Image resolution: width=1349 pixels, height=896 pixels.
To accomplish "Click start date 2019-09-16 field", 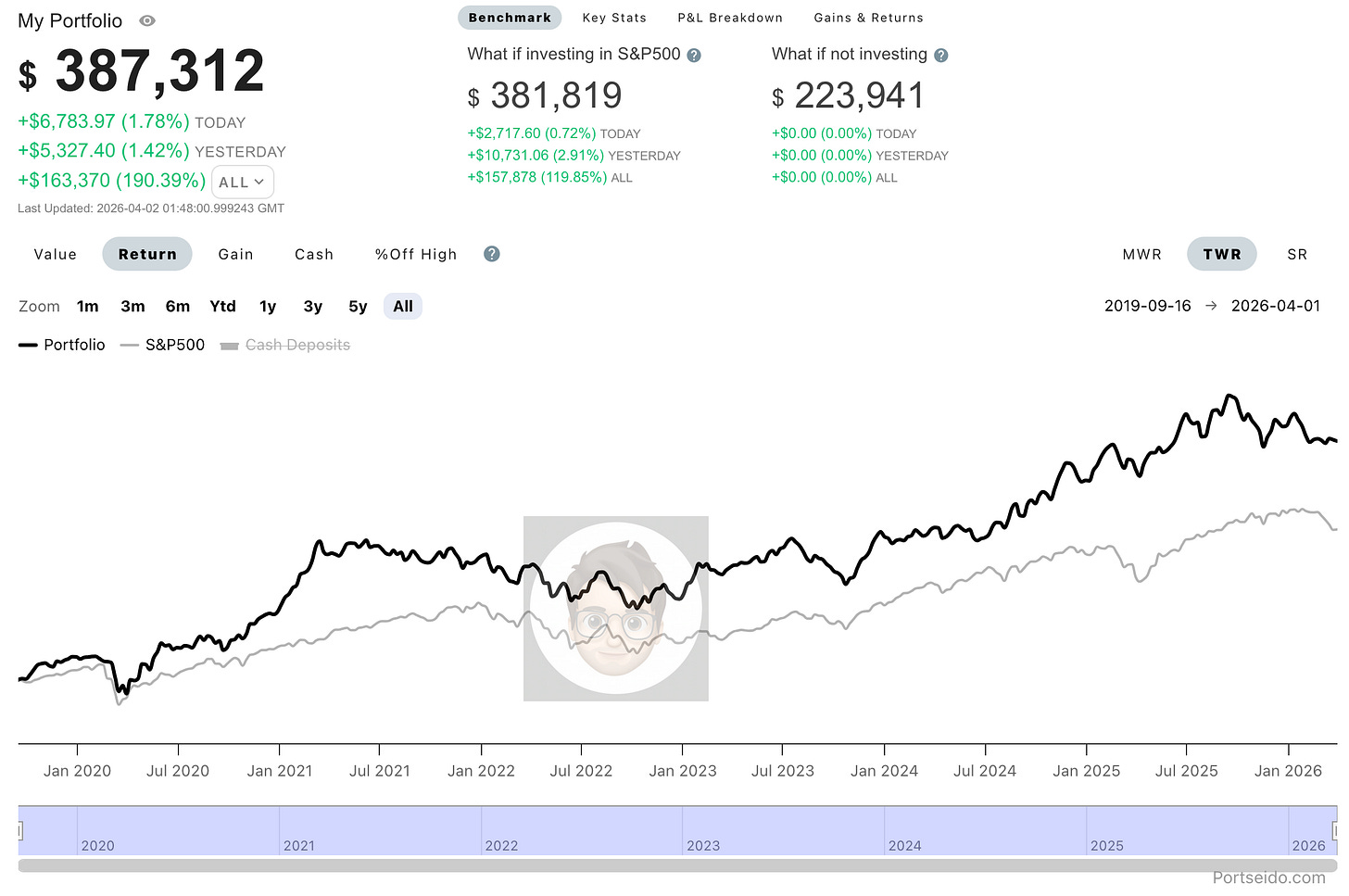I will 1148,306.
